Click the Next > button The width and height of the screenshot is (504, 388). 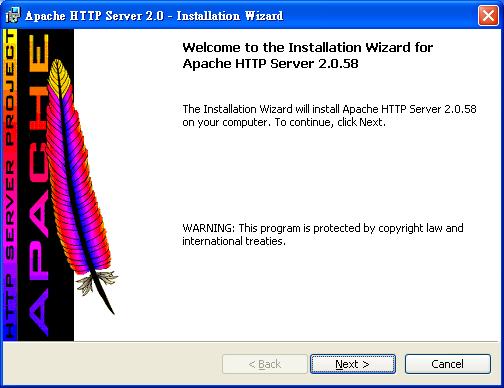[353, 364]
